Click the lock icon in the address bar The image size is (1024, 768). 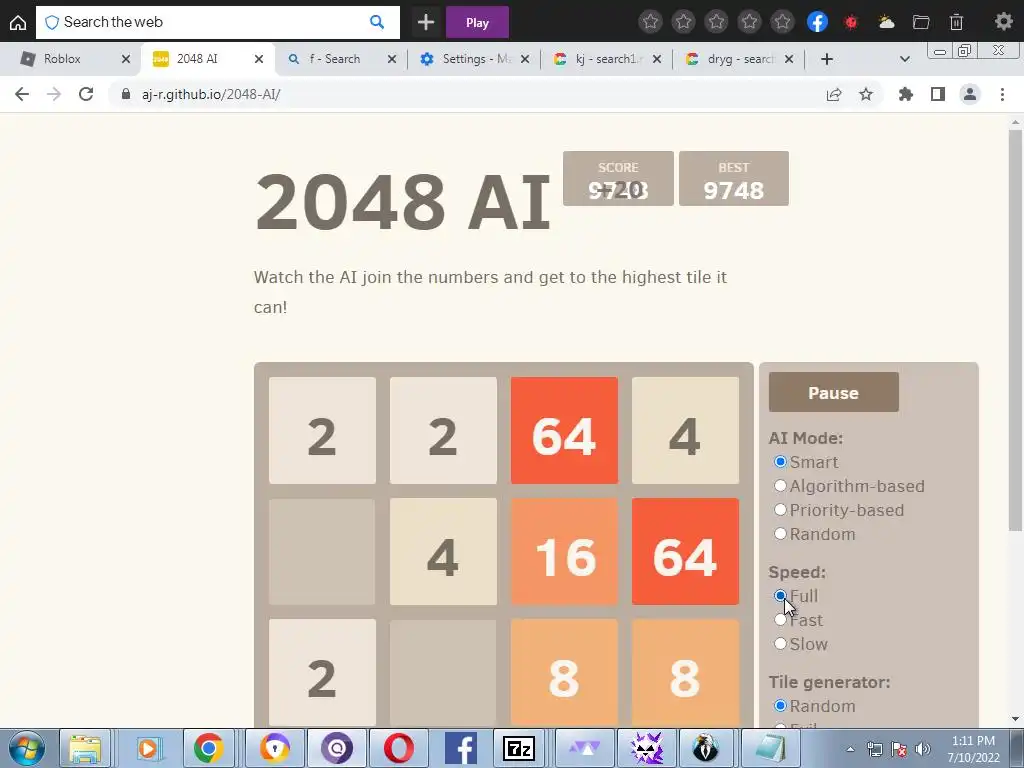[126, 94]
